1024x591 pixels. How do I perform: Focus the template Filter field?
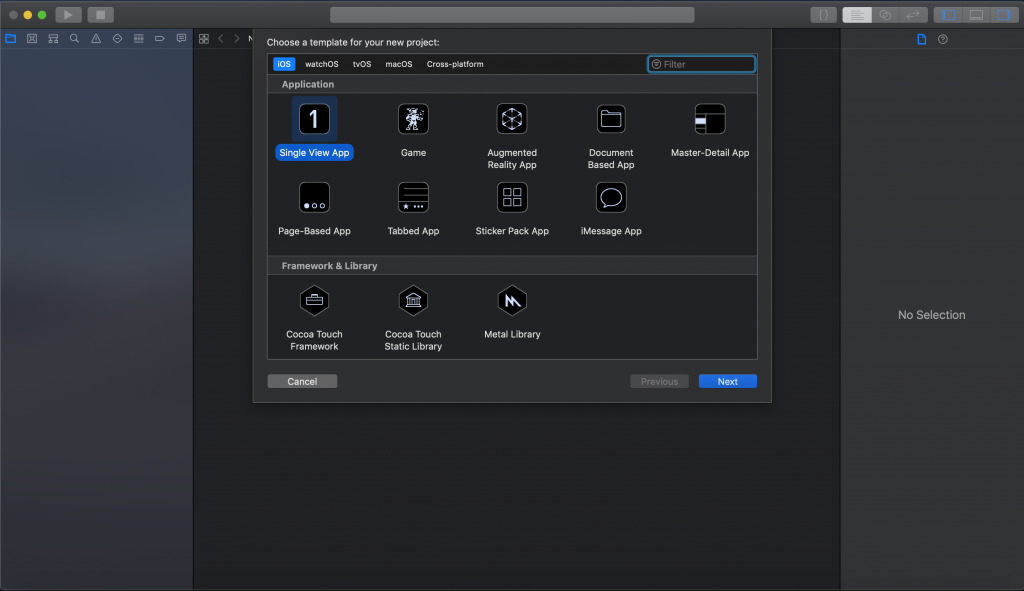coord(701,64)
